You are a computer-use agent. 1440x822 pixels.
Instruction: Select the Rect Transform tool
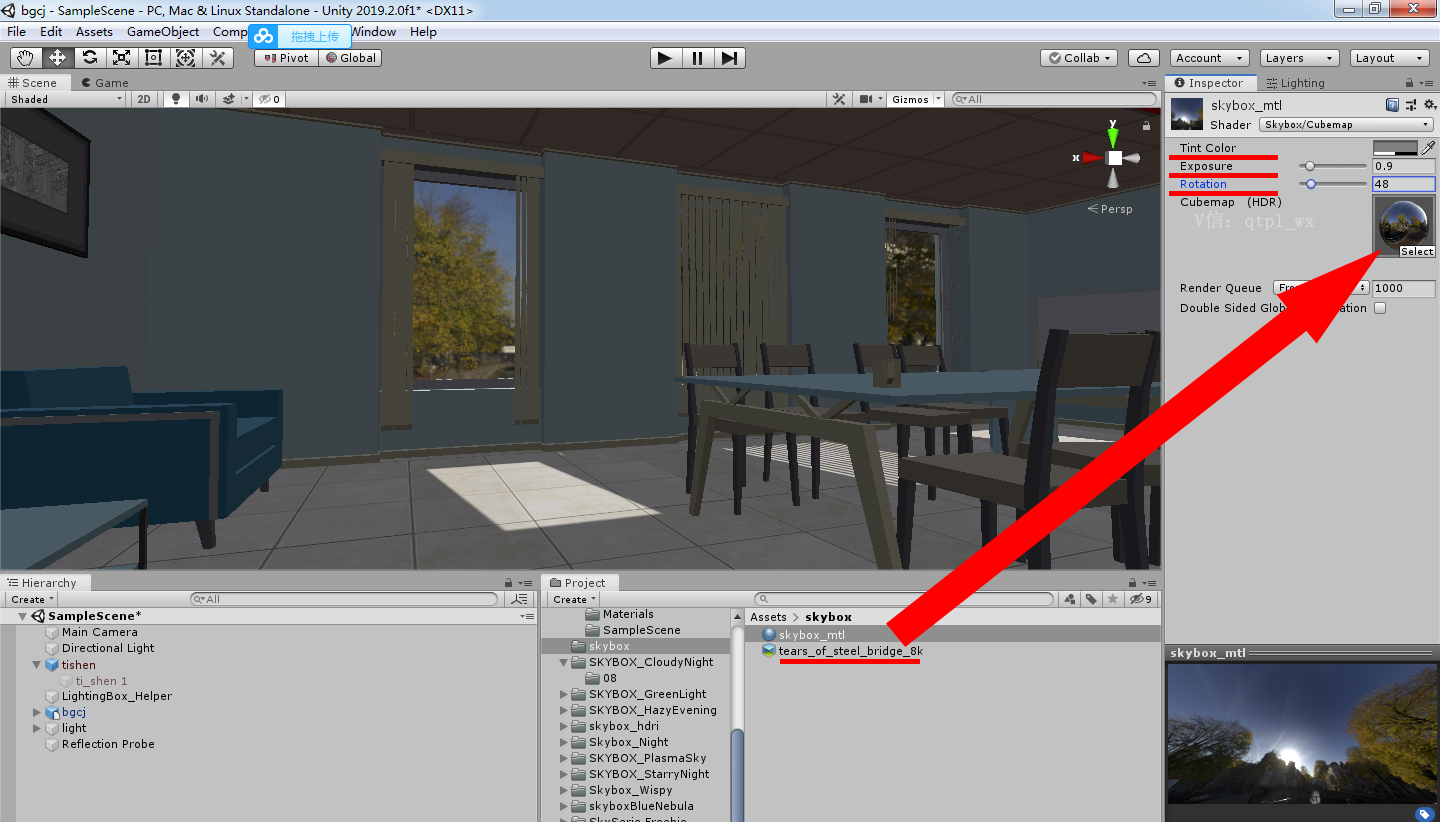point(153,58)
